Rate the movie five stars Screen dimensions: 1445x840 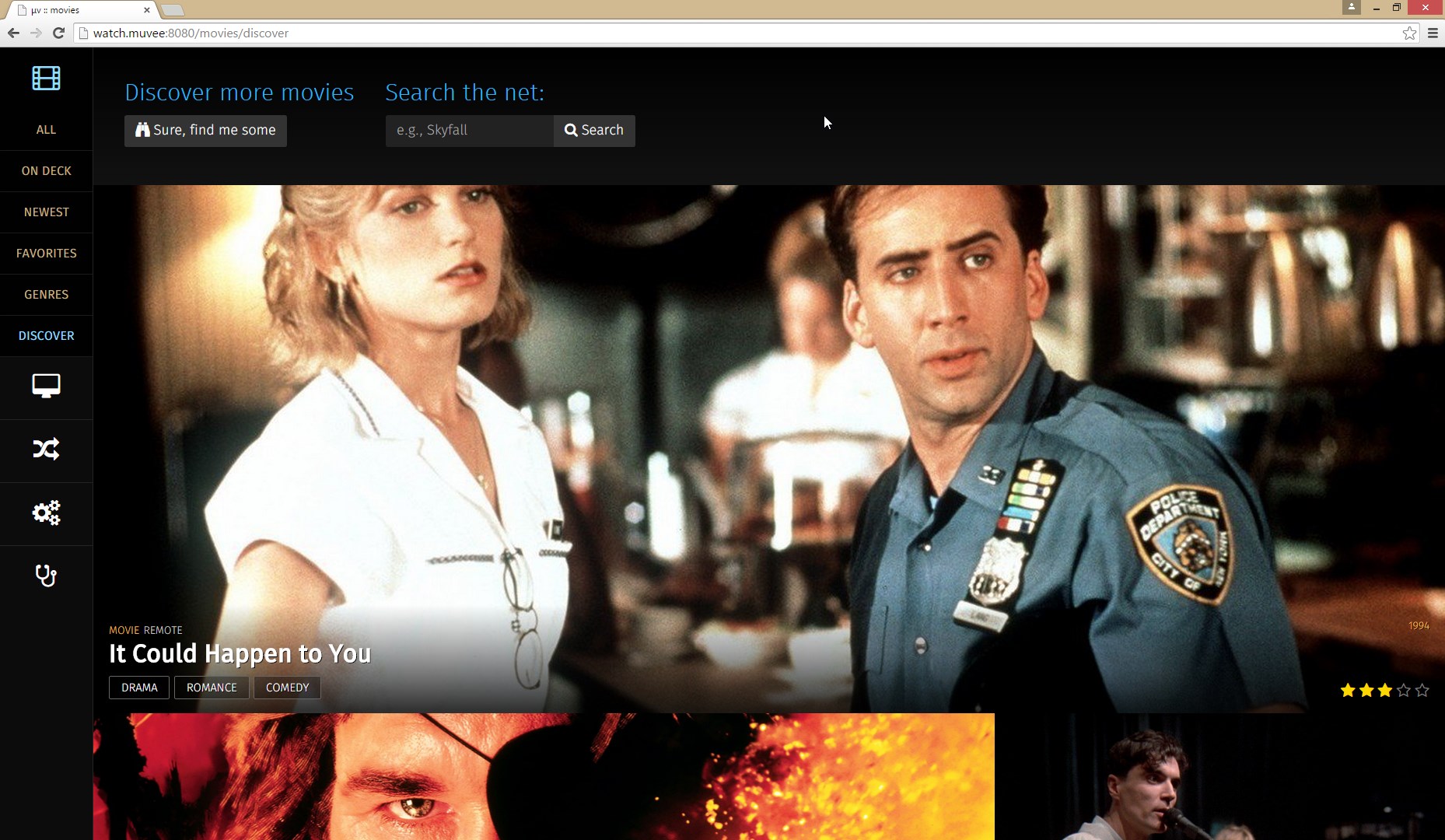point(1422,690)
